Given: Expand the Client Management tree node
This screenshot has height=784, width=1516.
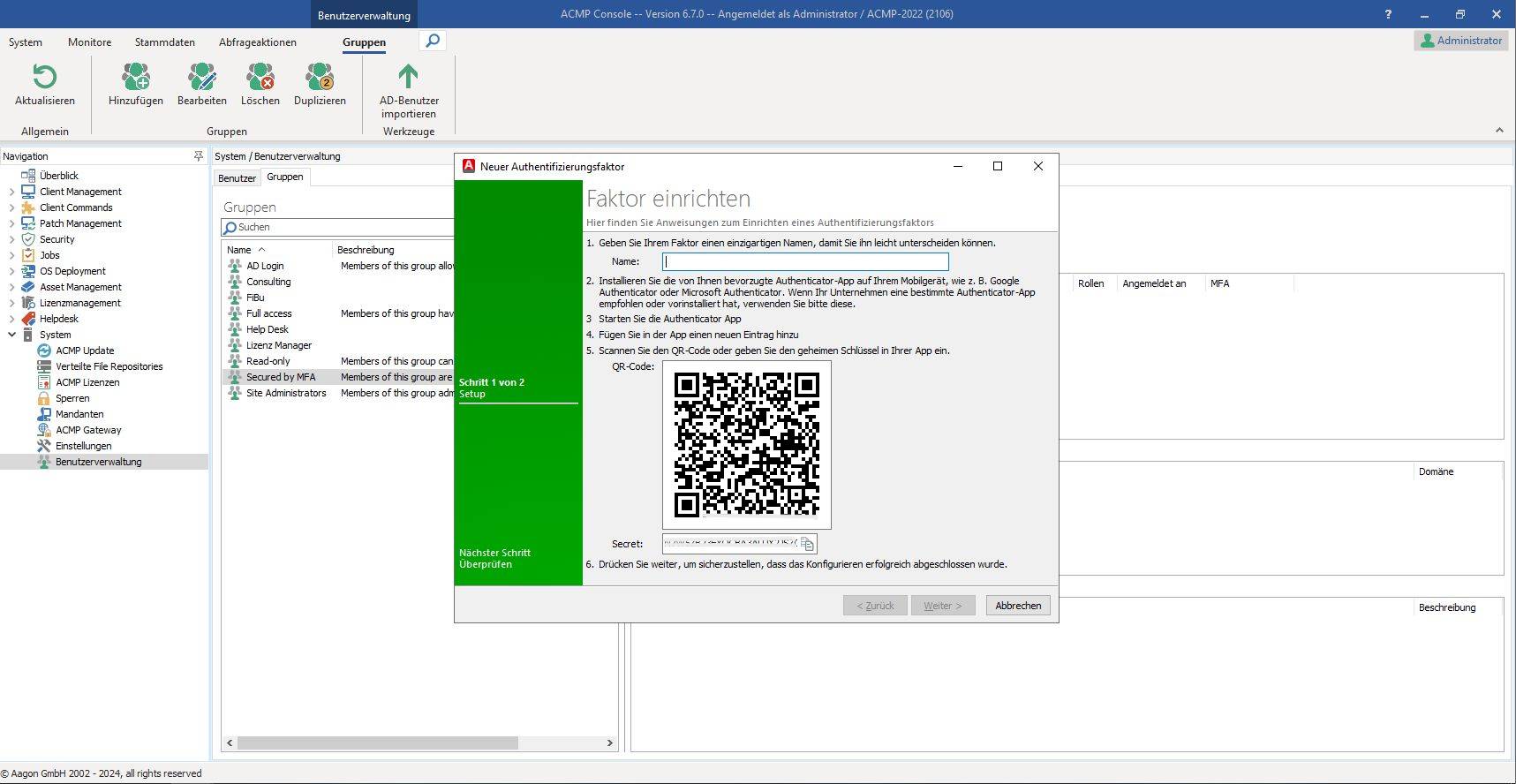Looking at the screenshot, I should pyautogui.click(x=11, y=192).
